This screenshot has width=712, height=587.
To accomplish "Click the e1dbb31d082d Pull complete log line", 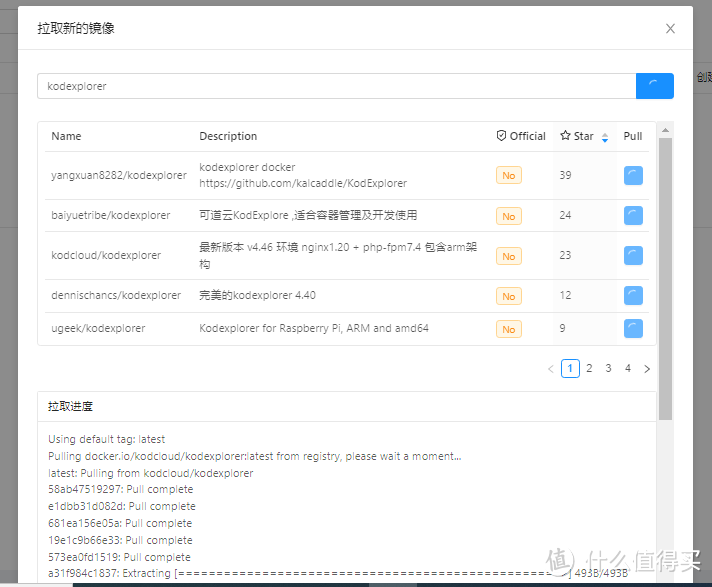I will pos(122,506).
